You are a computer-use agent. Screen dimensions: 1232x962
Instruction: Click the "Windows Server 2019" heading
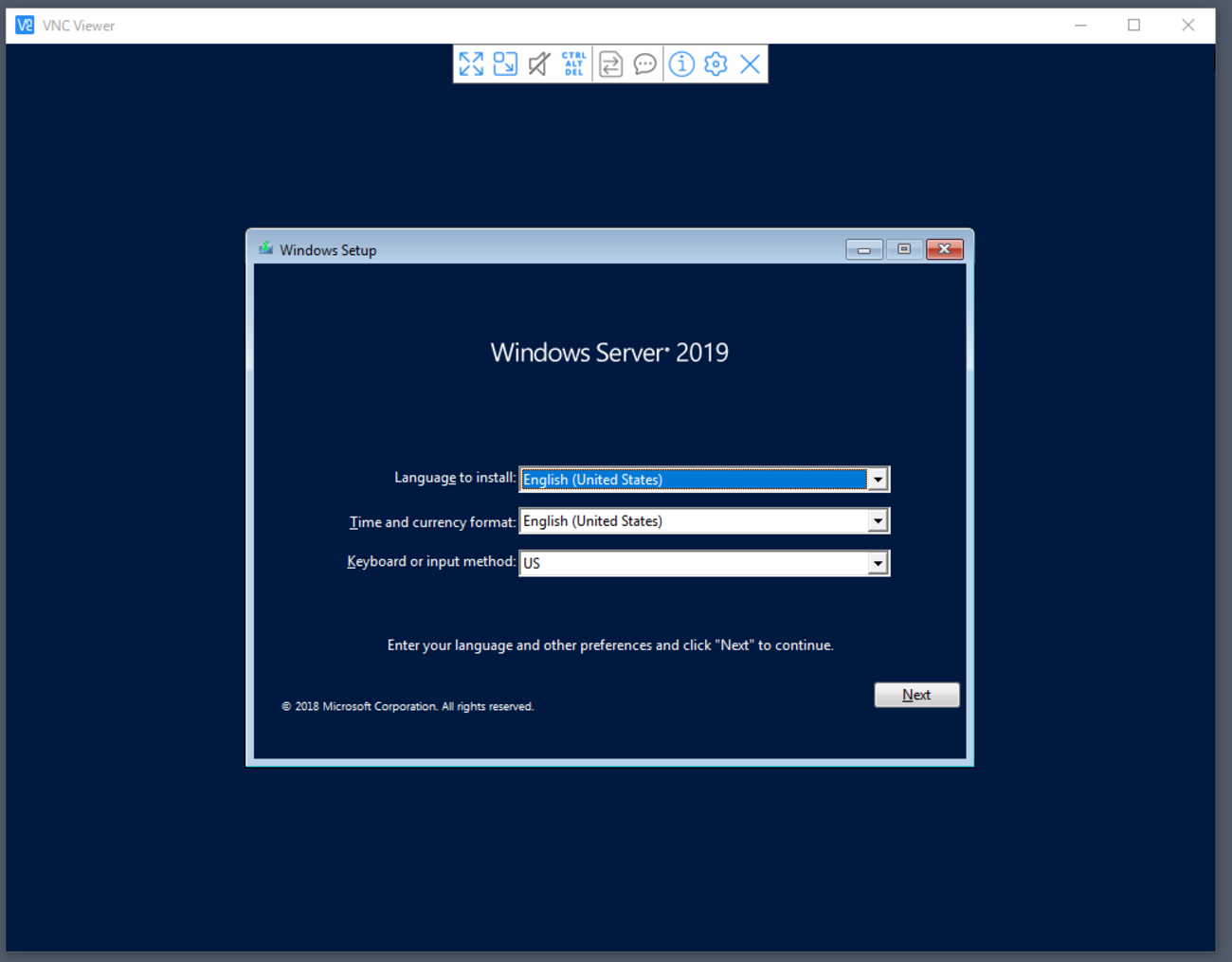609,353
